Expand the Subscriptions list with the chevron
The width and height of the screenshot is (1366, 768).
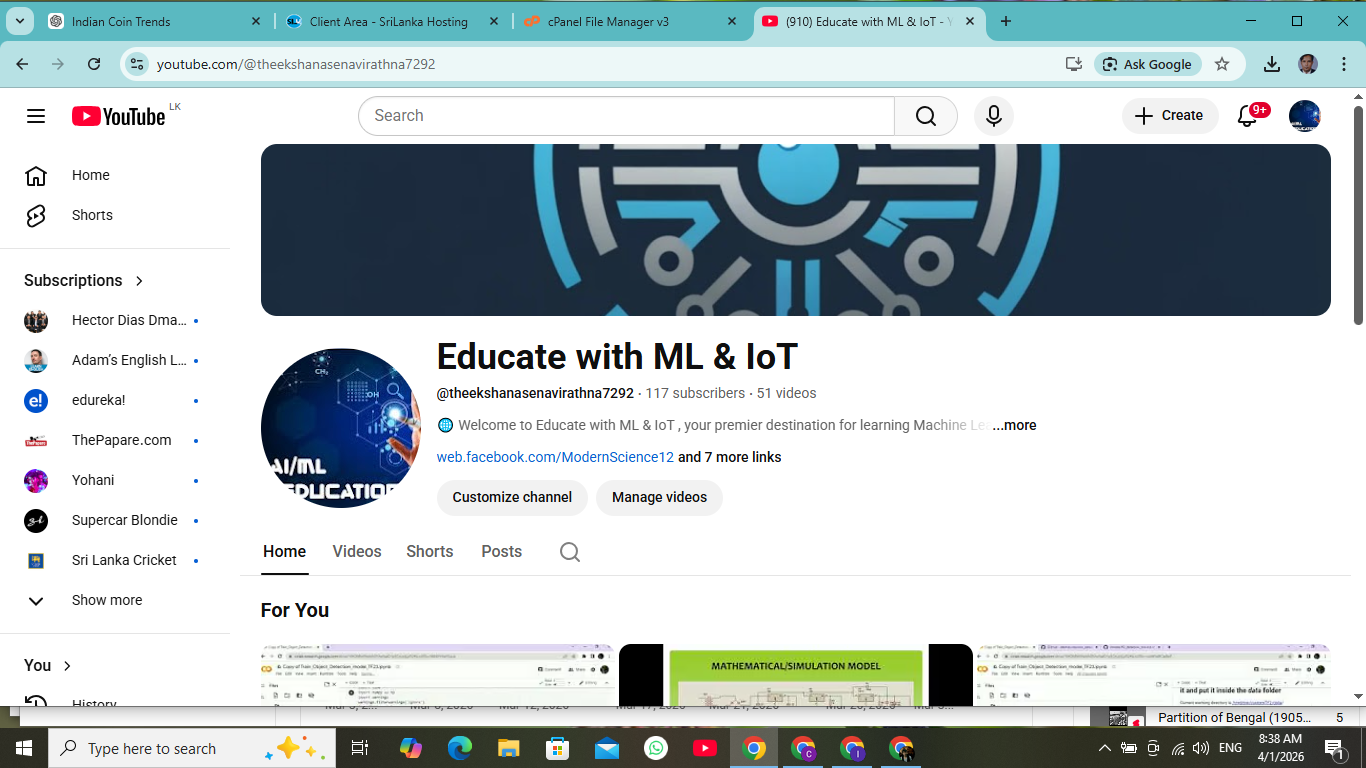[x=139, y=281]
